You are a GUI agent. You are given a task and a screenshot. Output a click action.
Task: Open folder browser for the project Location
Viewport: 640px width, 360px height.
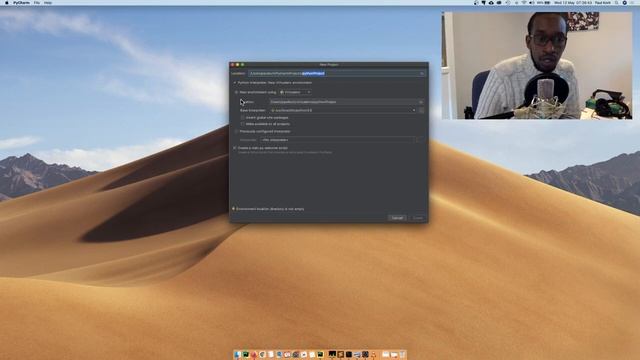[422, 73]
